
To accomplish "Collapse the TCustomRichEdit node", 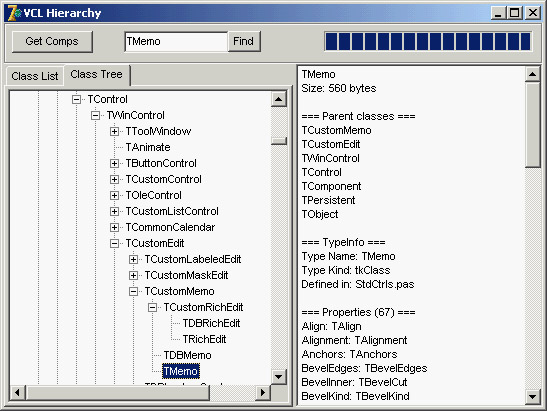I will (x=152, y=308).
